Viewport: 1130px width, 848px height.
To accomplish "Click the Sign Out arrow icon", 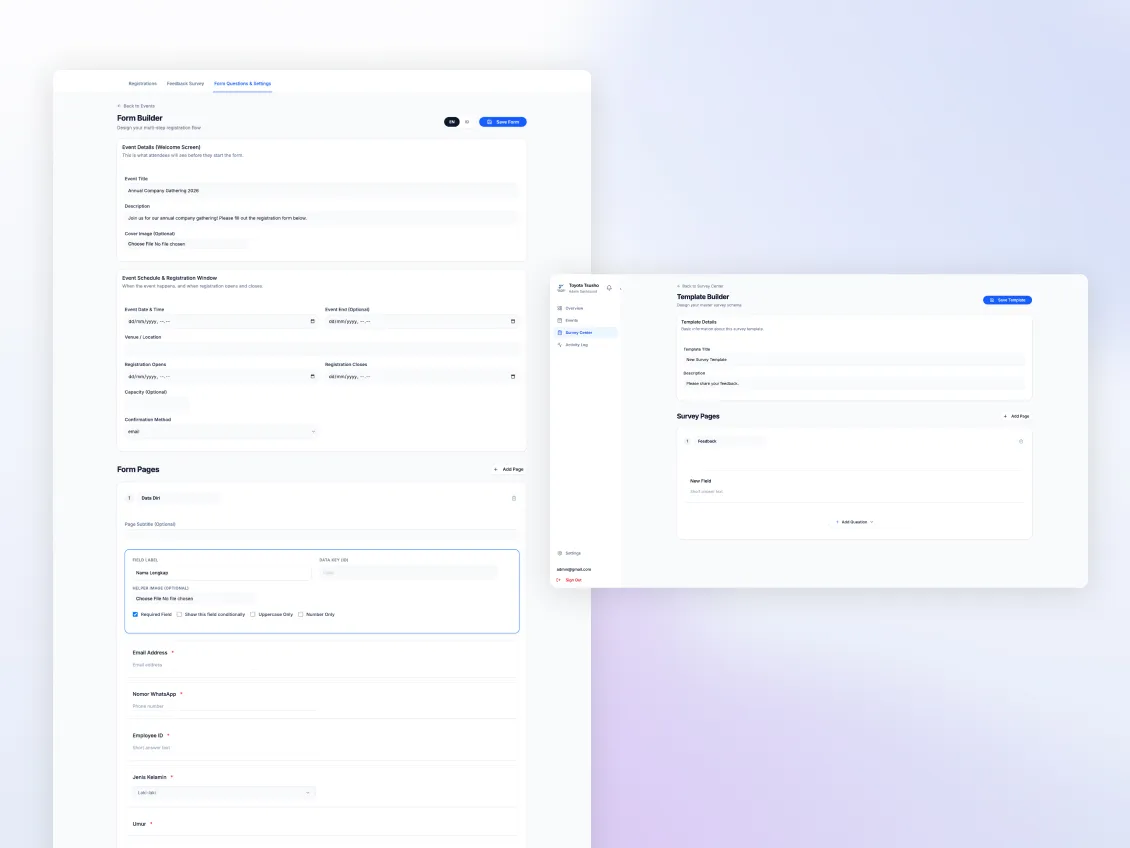I will click(559, 580).
